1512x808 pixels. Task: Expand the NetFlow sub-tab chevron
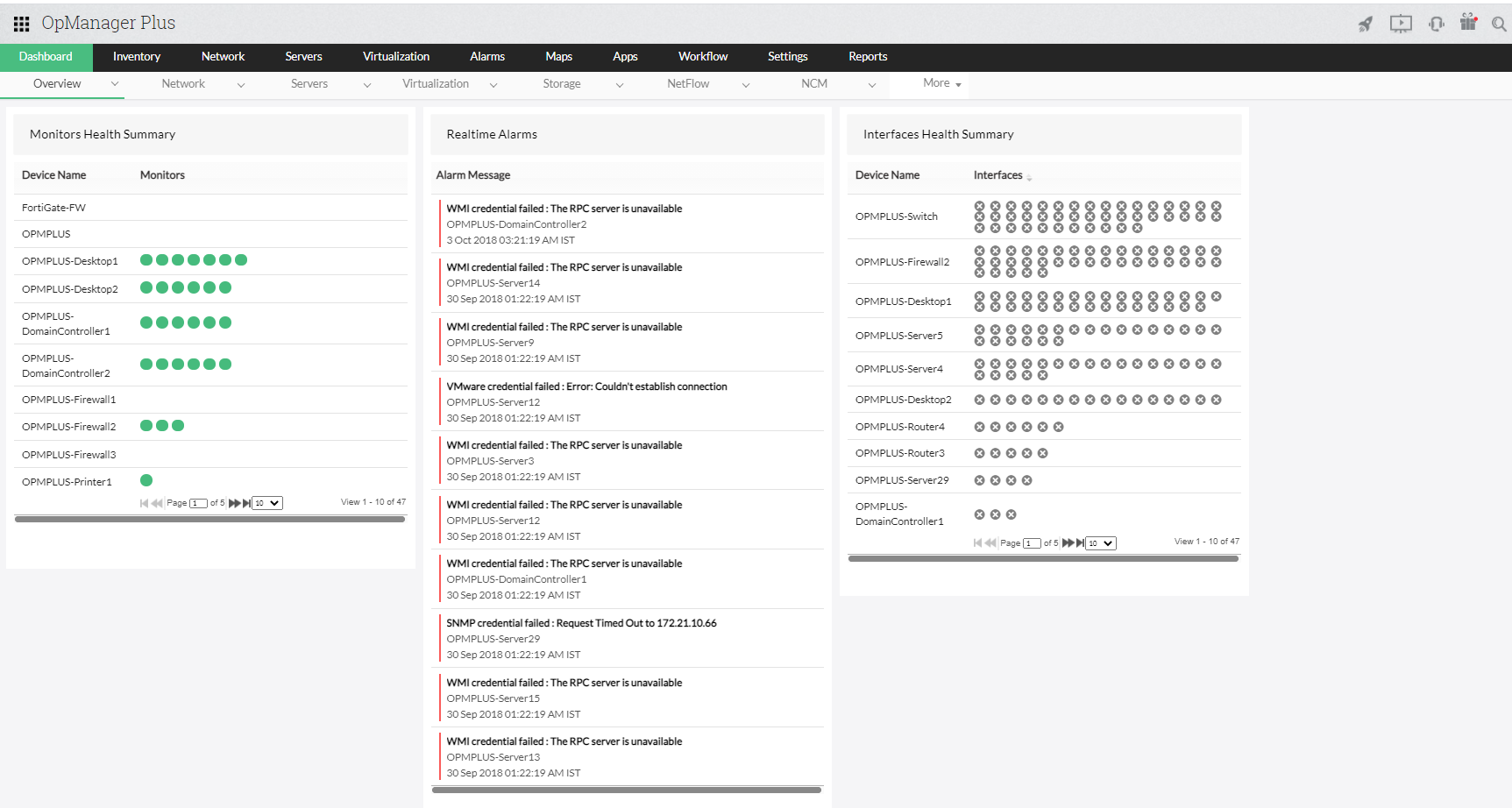(x=746, y=85)
